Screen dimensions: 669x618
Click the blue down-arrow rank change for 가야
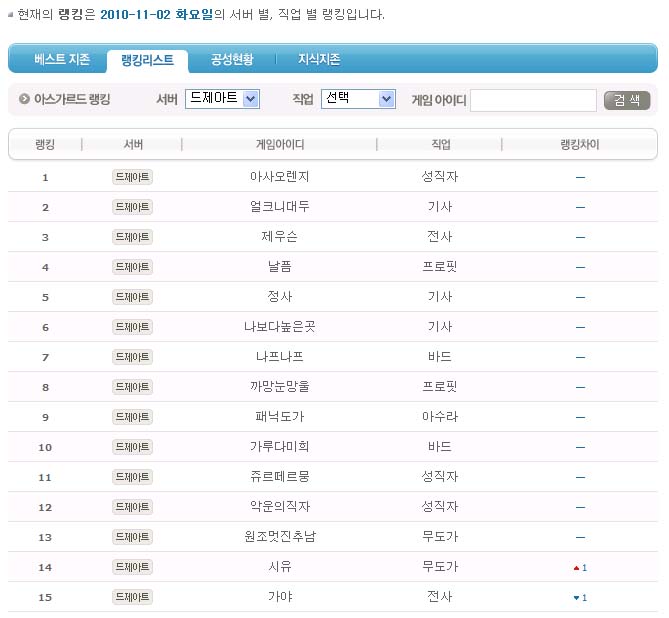pyautogui.click(x=579, y=598)
